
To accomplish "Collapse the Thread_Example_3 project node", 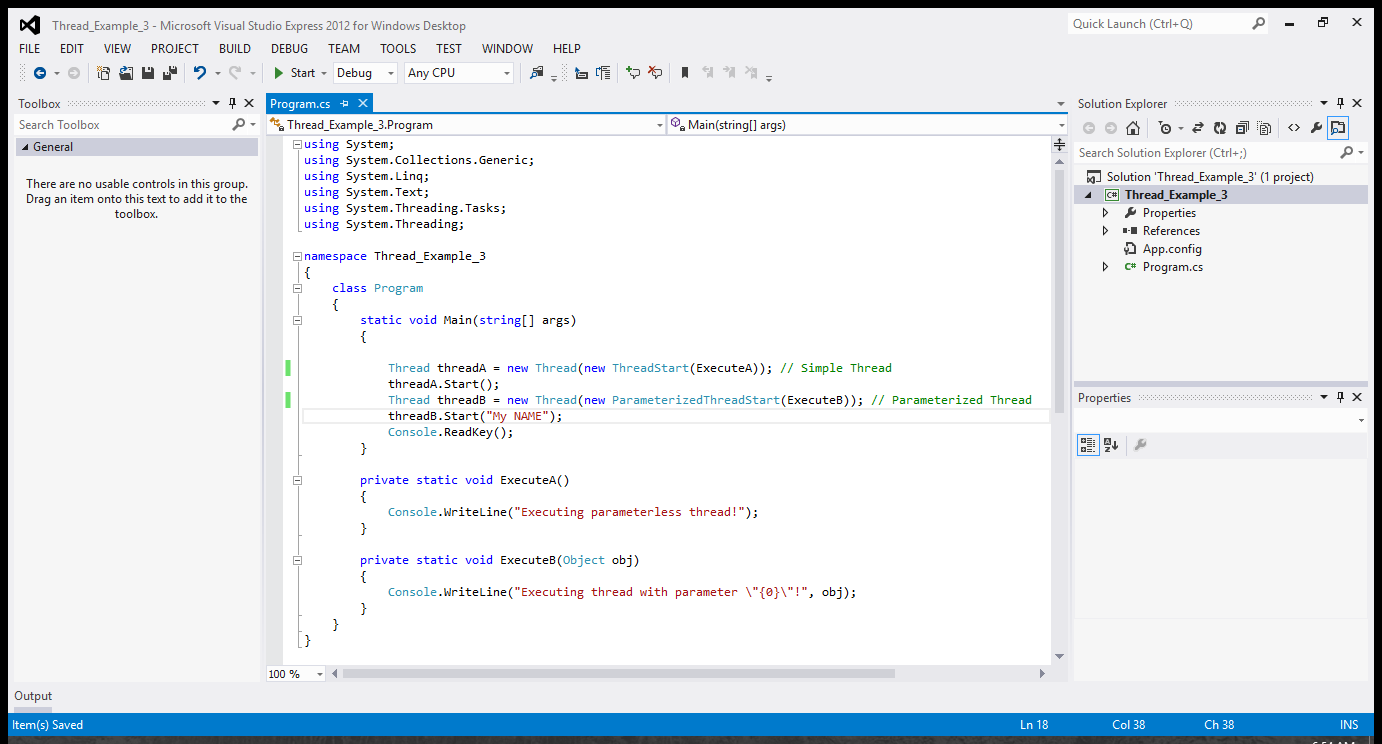I will (x=1089, y=195).
